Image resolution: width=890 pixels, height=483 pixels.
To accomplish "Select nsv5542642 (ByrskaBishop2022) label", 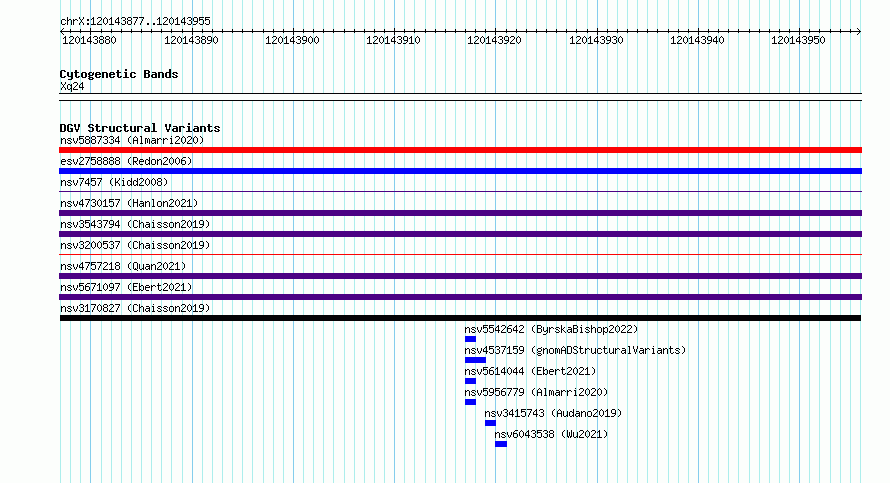I will [x=551, y=329].
